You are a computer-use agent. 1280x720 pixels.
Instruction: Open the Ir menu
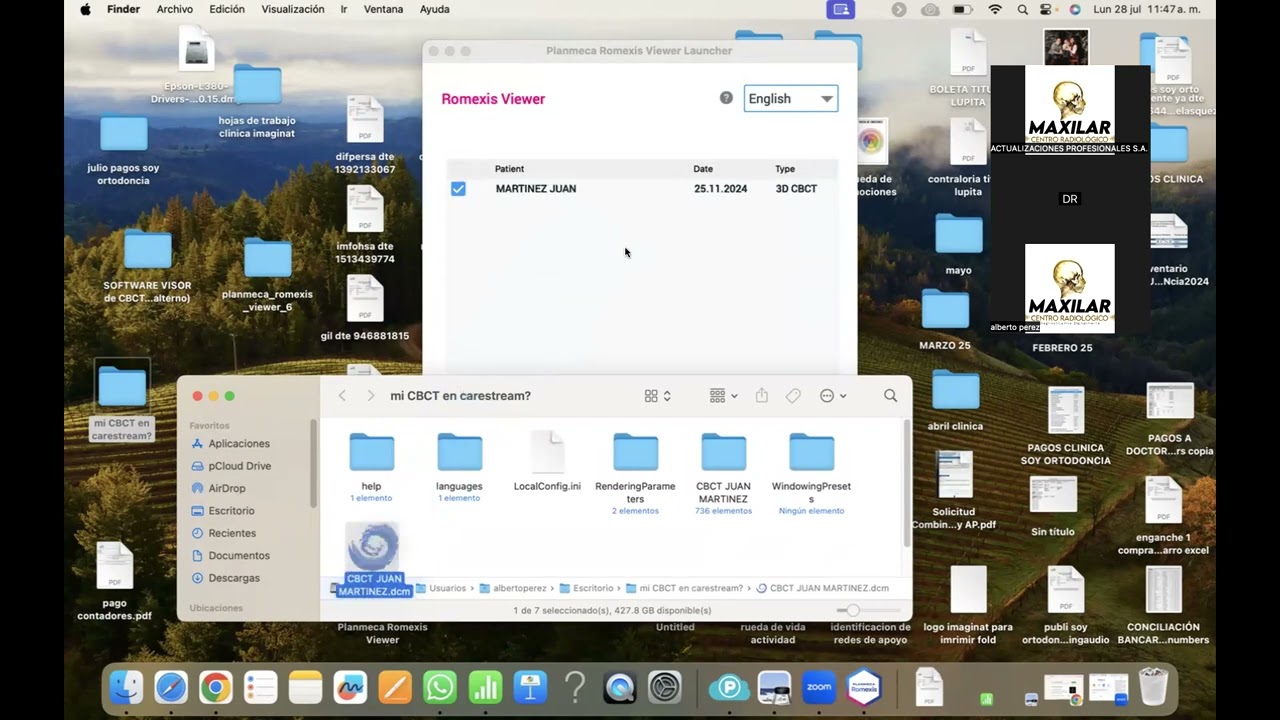344,9
